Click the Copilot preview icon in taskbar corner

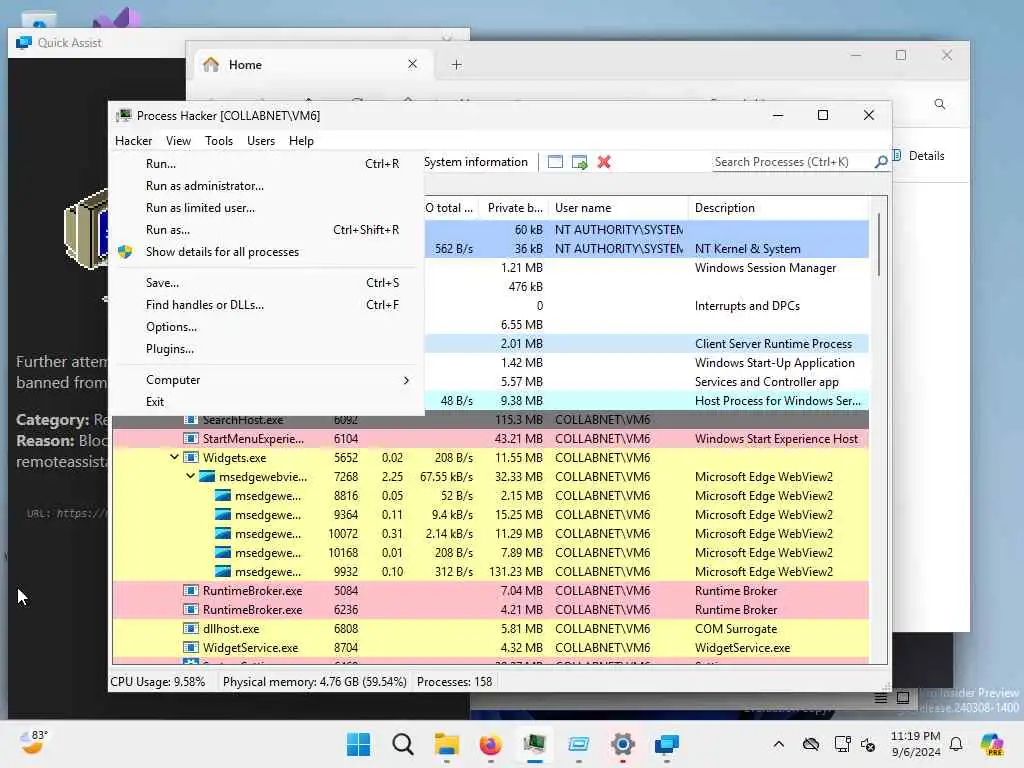(x=992, y=744)
